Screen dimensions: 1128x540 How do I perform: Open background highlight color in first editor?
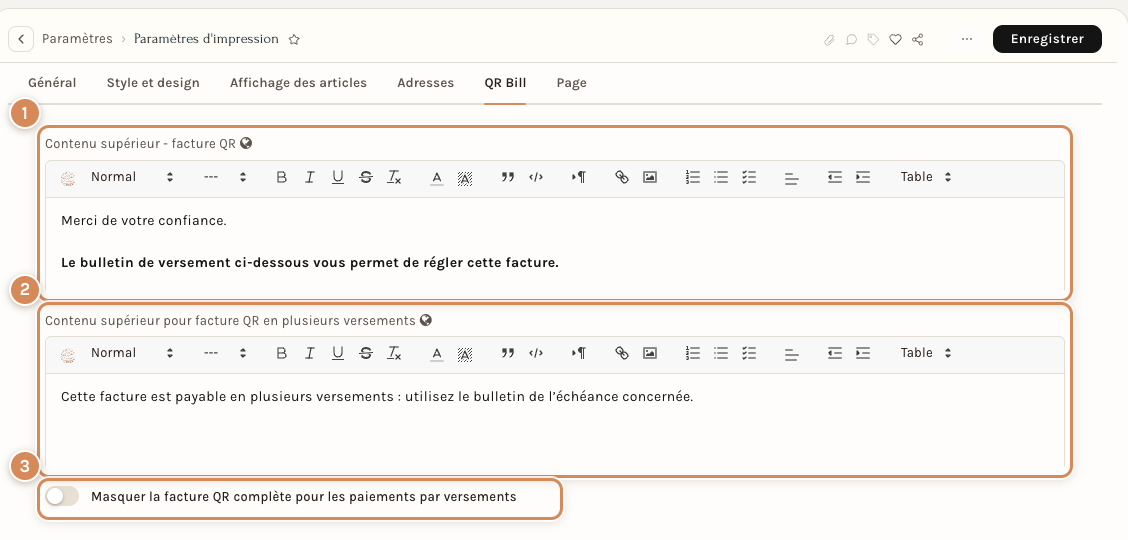(x=465, y=178)
